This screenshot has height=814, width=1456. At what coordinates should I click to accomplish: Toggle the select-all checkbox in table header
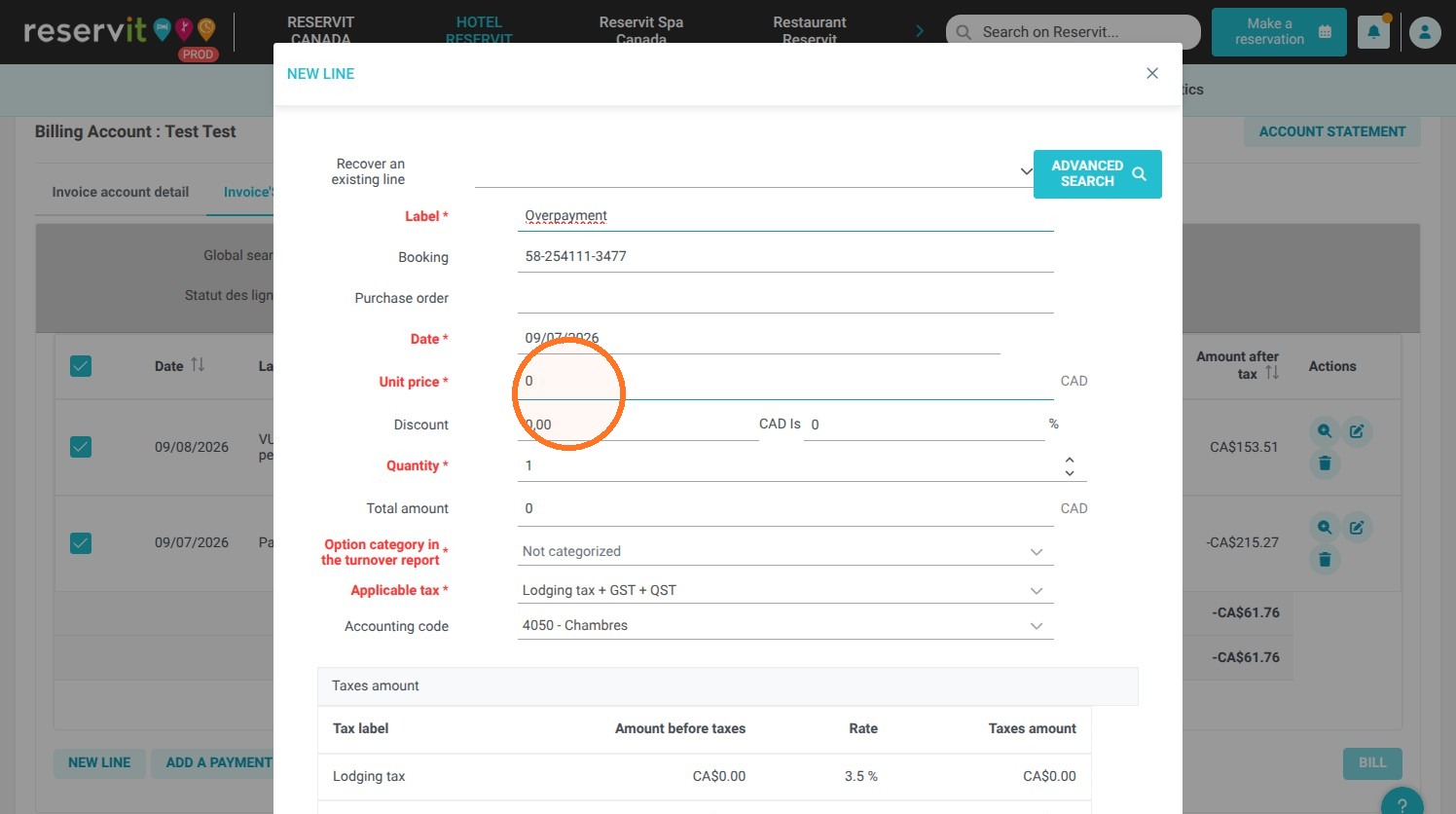81,366
